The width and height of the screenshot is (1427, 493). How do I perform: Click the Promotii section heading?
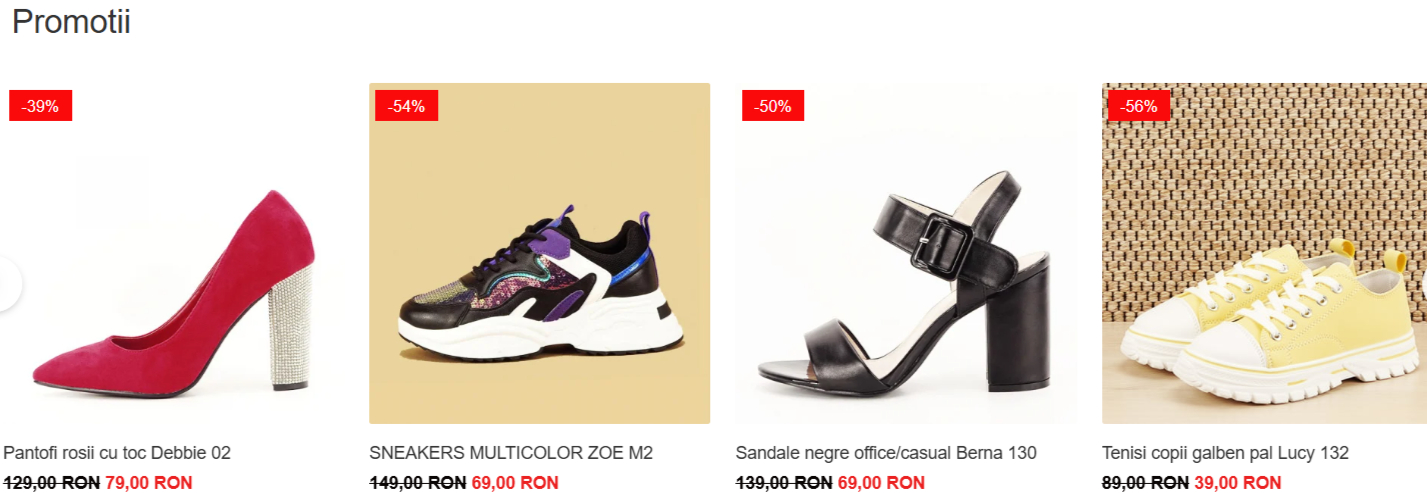click(x=71, y=22)
